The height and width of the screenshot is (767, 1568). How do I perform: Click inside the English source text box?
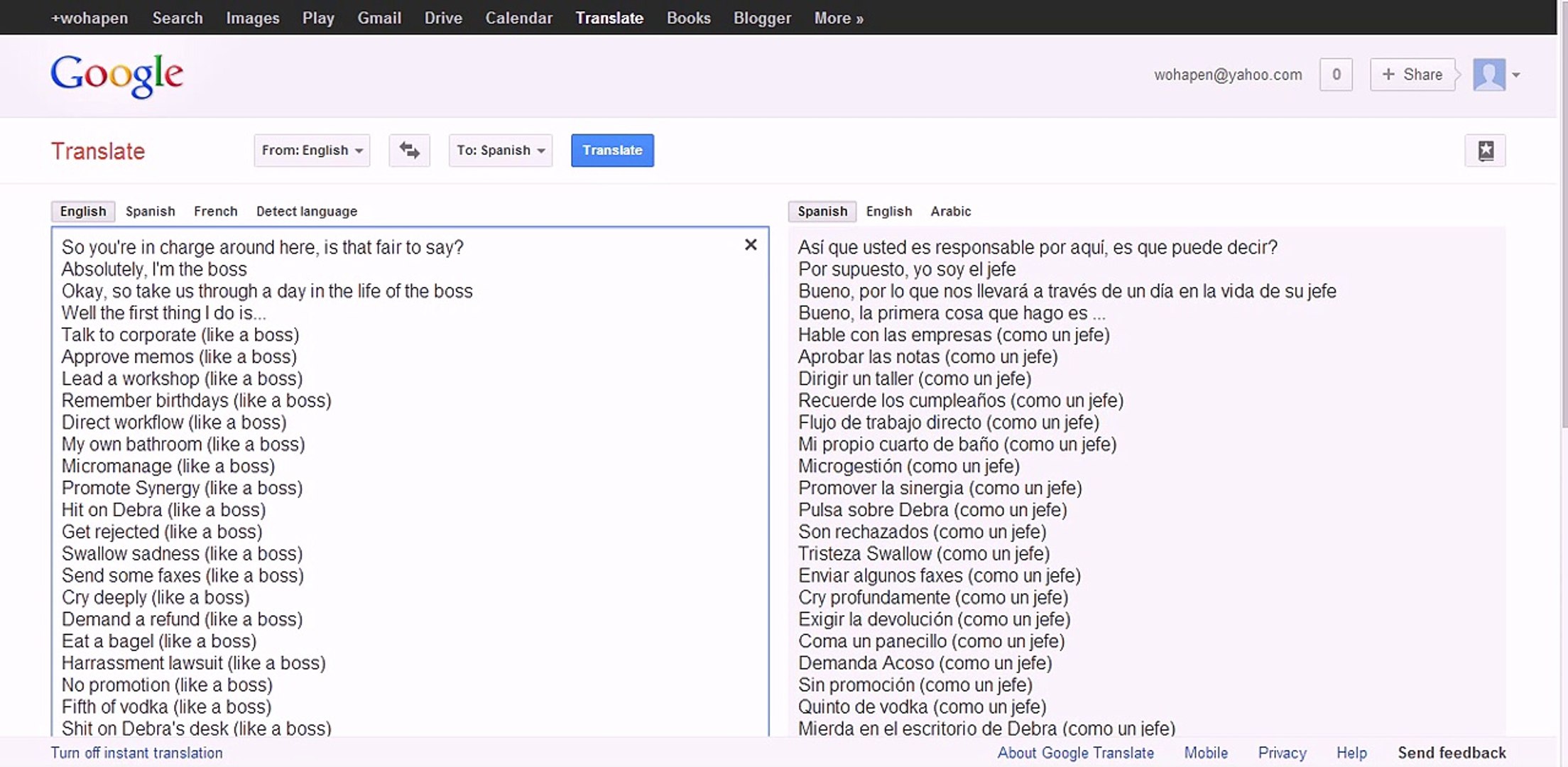410,482
